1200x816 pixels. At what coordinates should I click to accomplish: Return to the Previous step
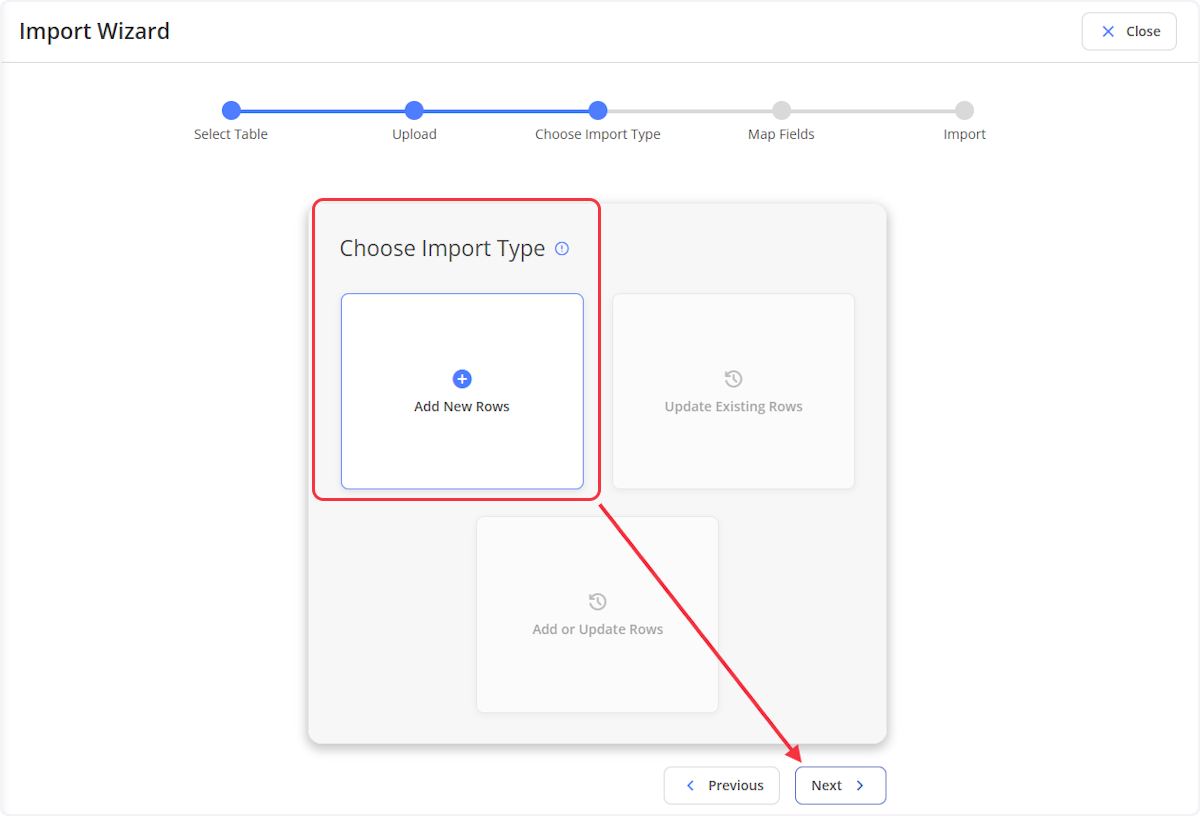pos(724,785)
